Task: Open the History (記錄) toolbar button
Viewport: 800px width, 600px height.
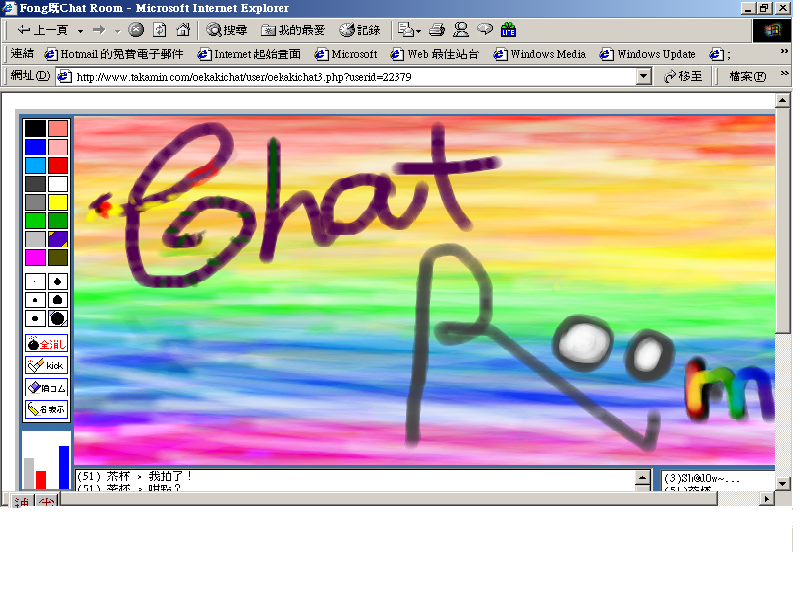Action: click(360, 30)
